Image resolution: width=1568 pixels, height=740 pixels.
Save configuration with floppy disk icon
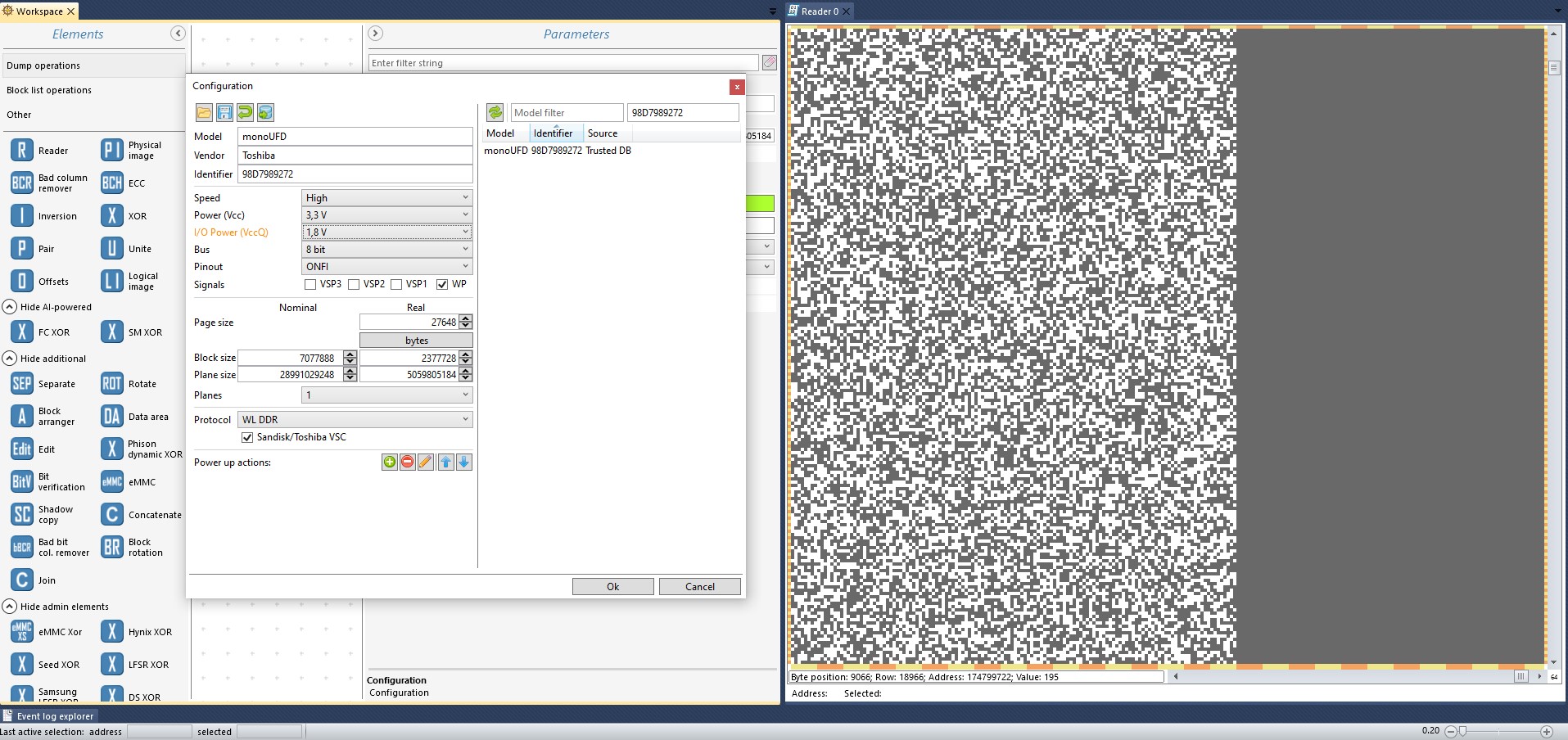224,113
